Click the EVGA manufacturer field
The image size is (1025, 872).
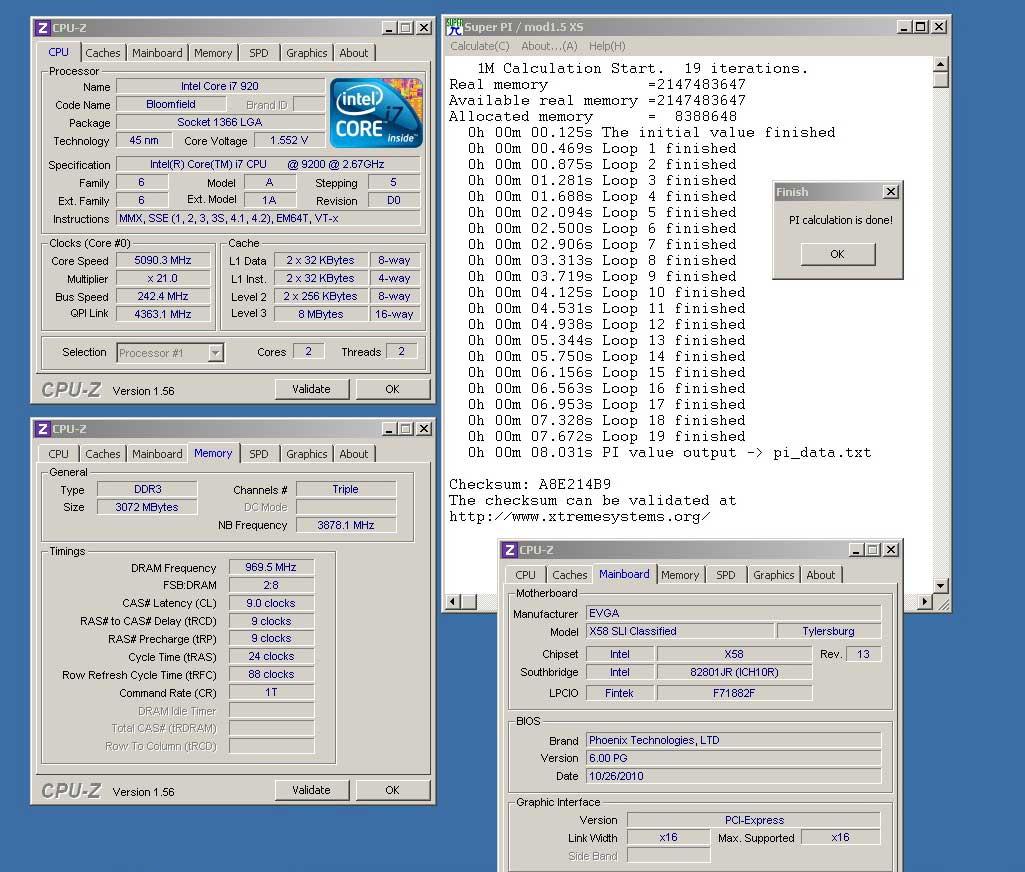[x=733, y=613]
